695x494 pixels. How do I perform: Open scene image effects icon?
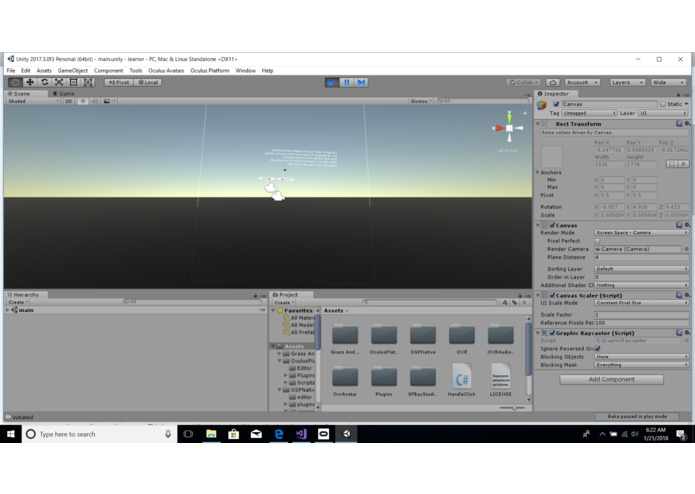(107, 101)
